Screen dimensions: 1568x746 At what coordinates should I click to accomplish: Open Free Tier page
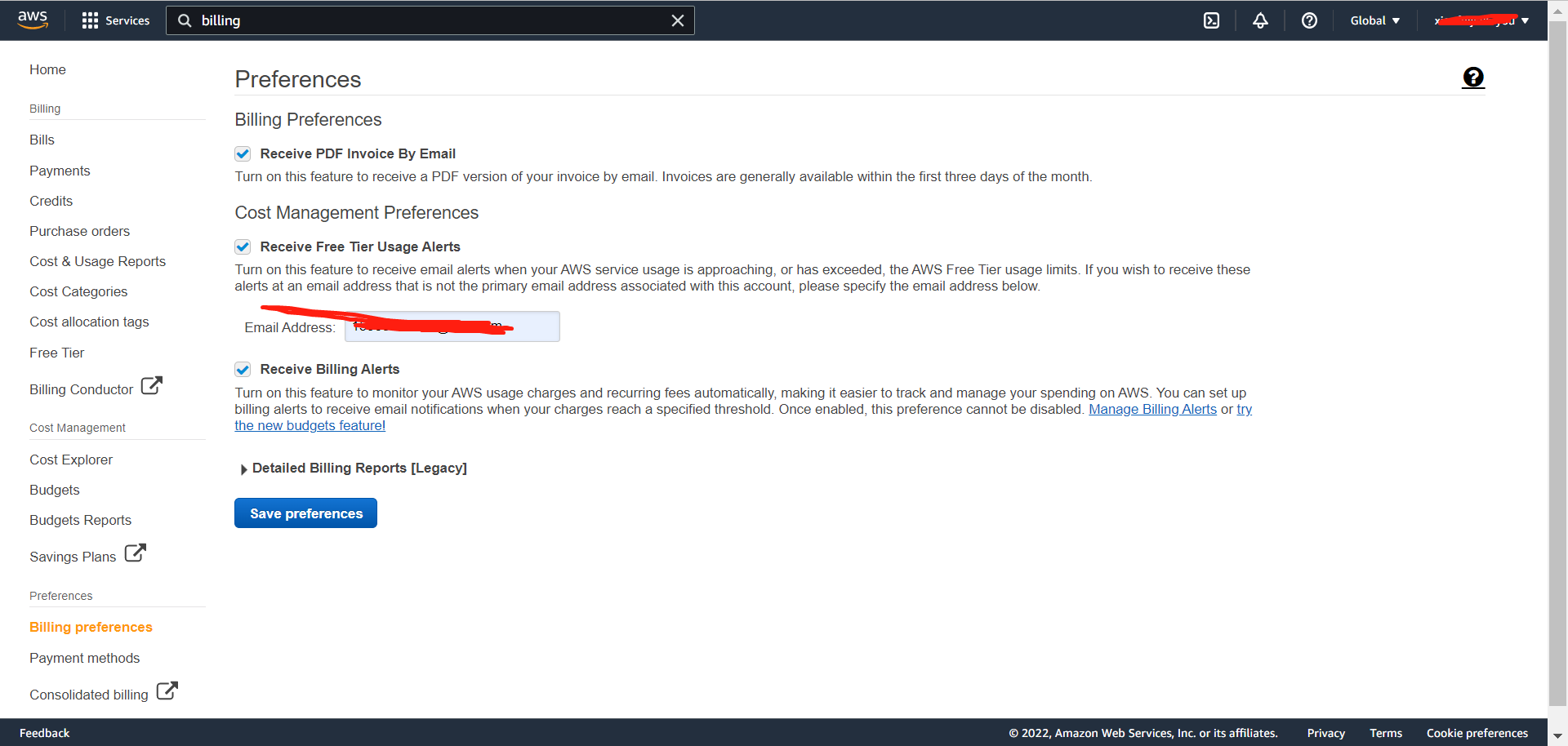[56, 353]
